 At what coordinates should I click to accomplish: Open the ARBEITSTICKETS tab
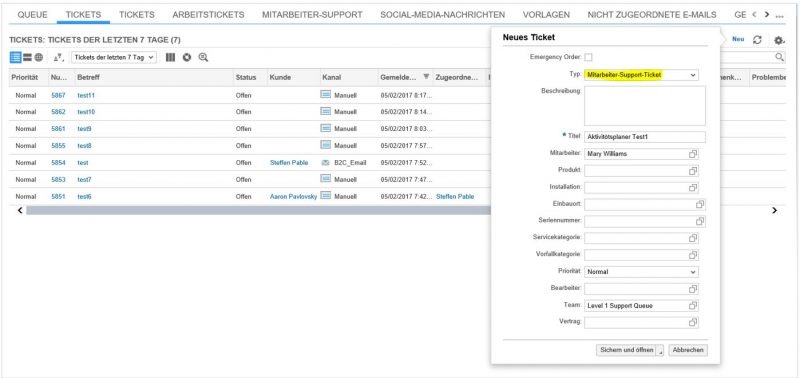208,15
